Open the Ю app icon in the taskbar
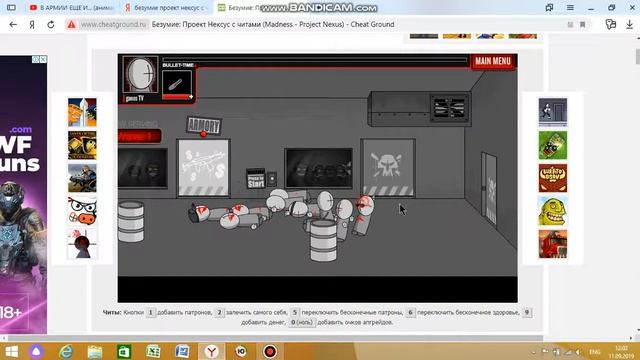Screen dimensions: 640x360 [x=241, y=351]
